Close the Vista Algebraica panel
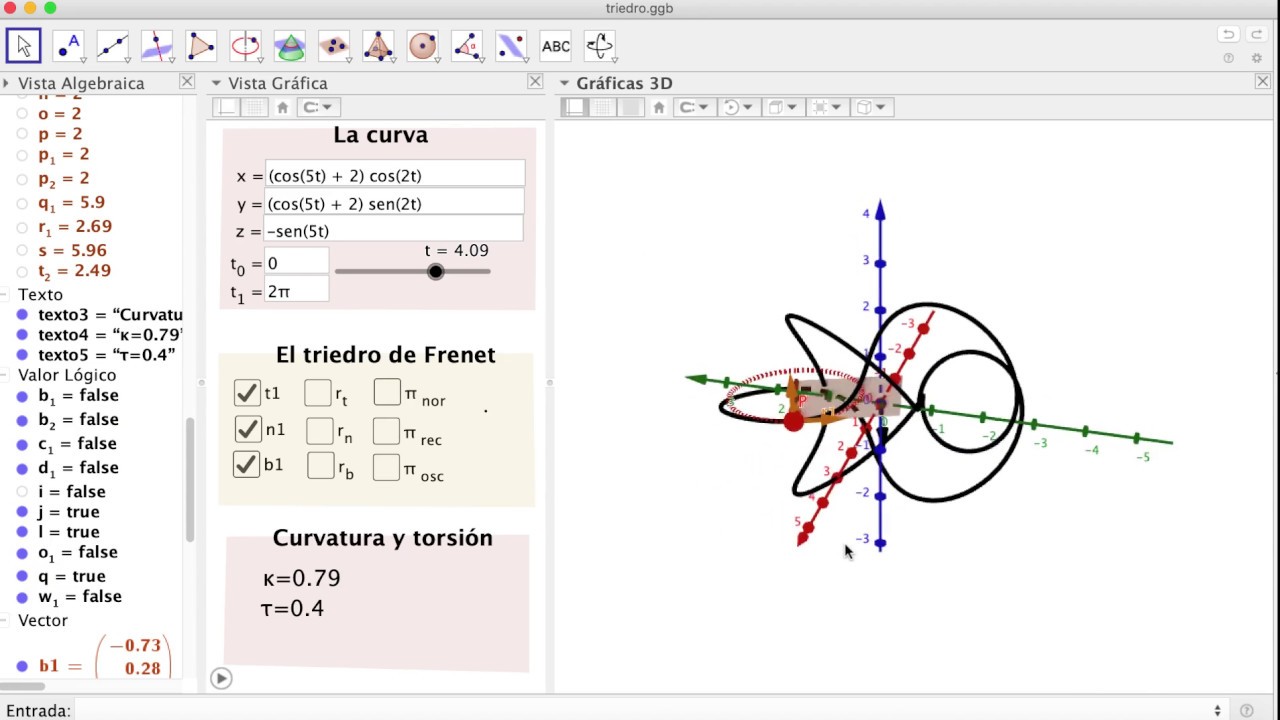The image size is (1280, 720). [x=187, y=82]
